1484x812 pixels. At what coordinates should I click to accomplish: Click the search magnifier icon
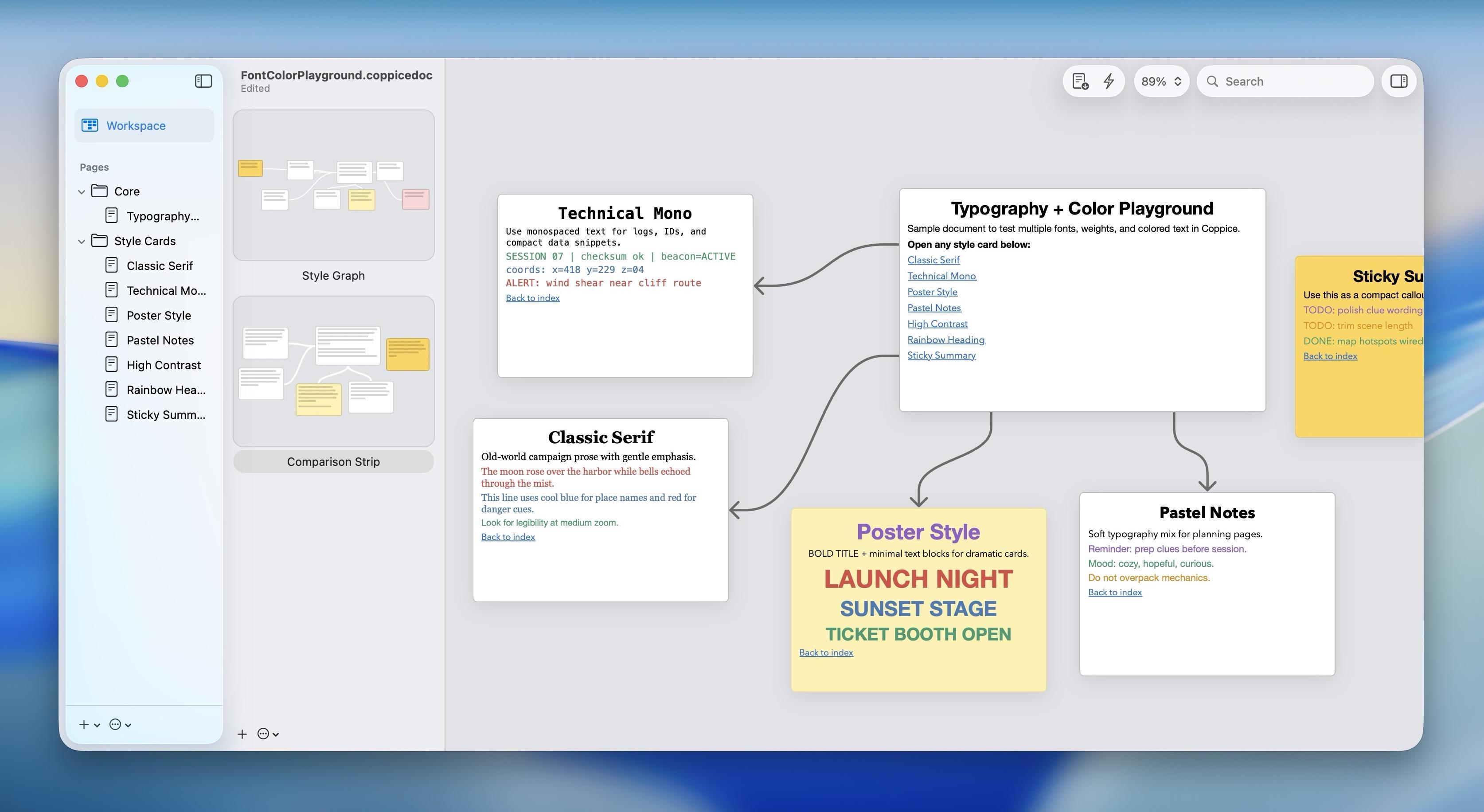[x=1213, y=81]
